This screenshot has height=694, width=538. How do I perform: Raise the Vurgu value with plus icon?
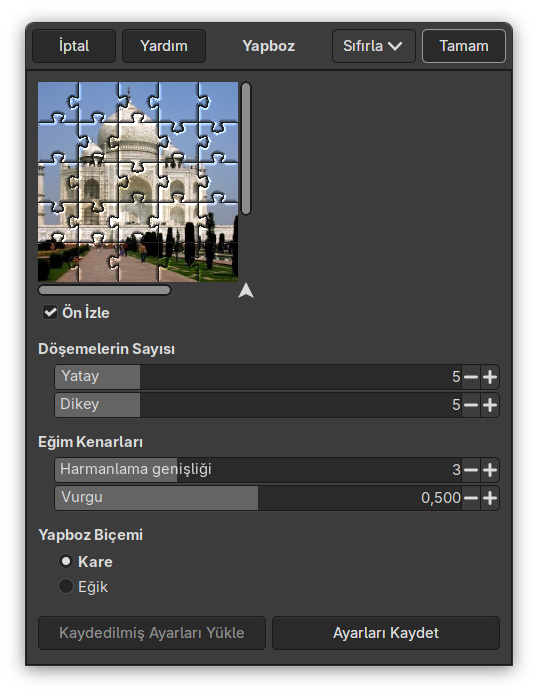tap(490, 498)
